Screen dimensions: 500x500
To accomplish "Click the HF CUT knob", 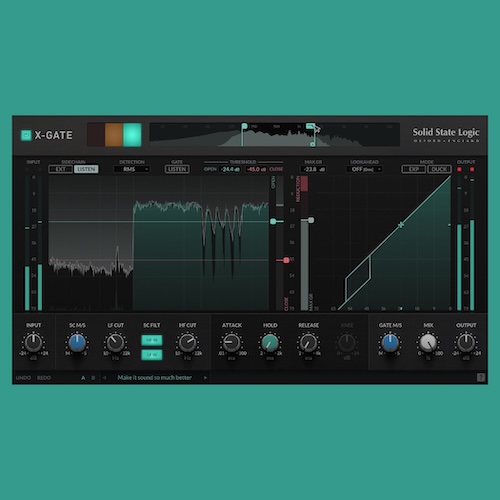I will pyautogui.click(x=188, y=343).
